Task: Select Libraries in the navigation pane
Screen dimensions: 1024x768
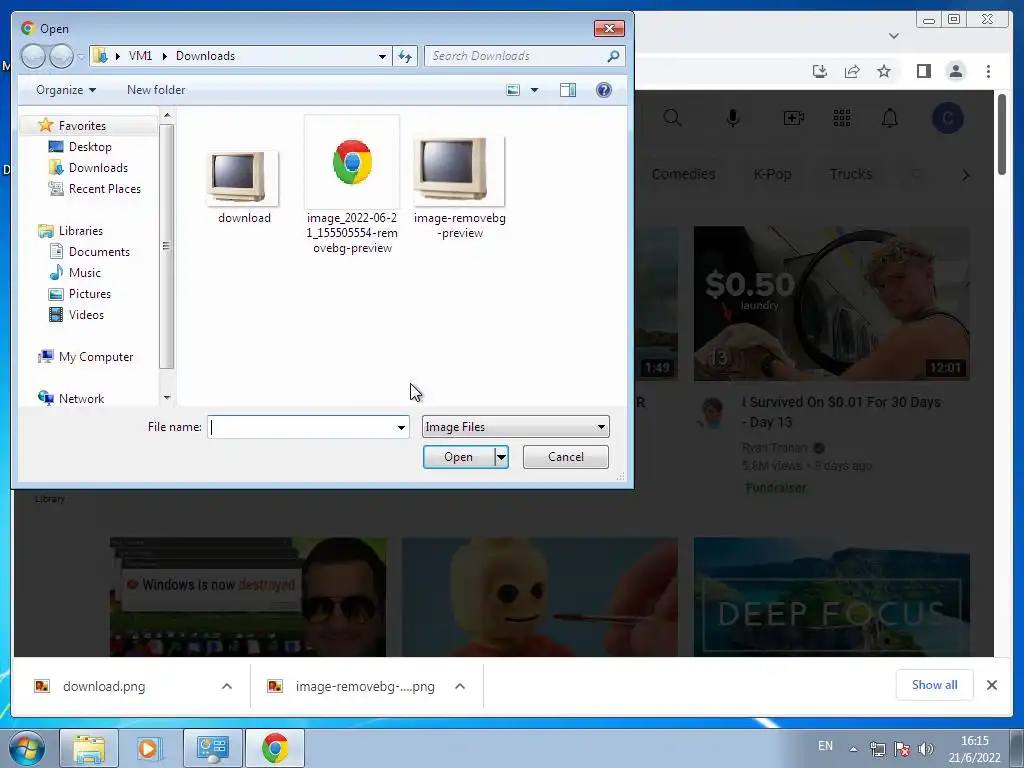Action: pos(80,231)
